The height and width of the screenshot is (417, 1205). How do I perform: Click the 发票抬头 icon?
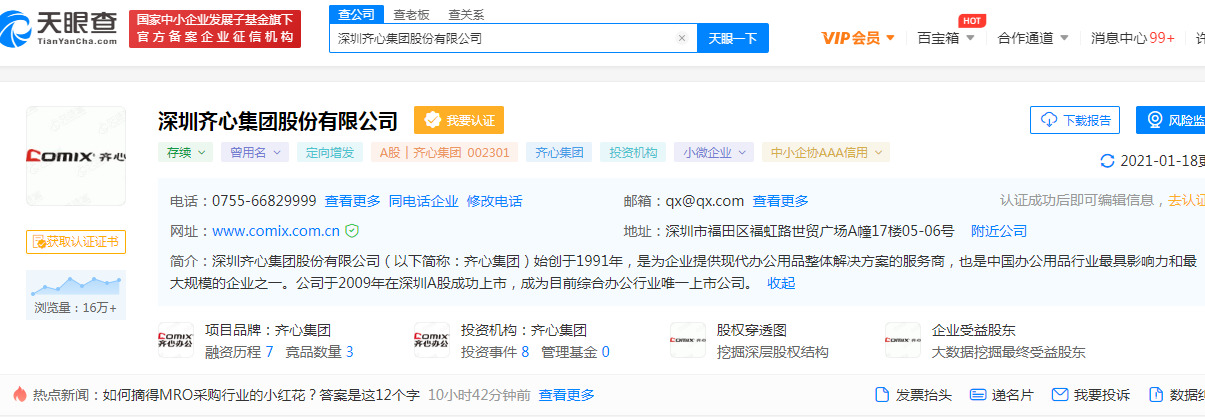882,395
